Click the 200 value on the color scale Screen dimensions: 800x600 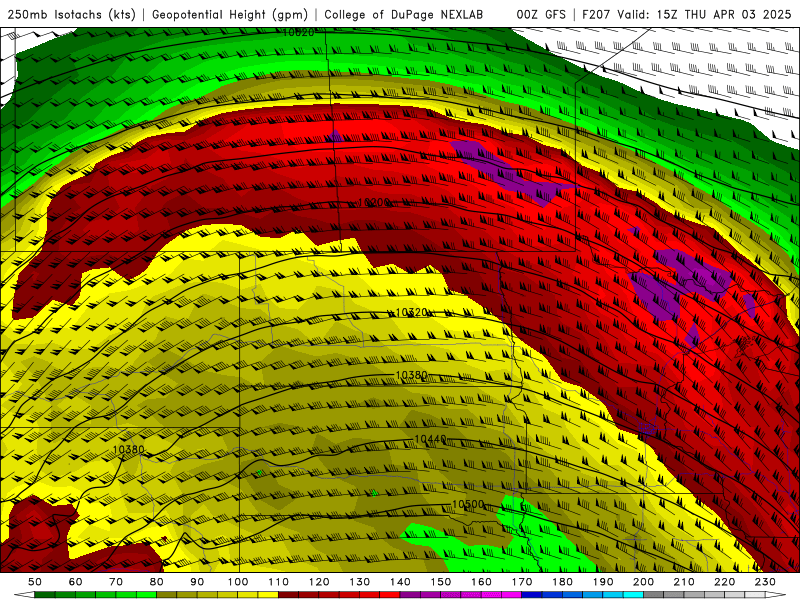click(x=643, y=582)
